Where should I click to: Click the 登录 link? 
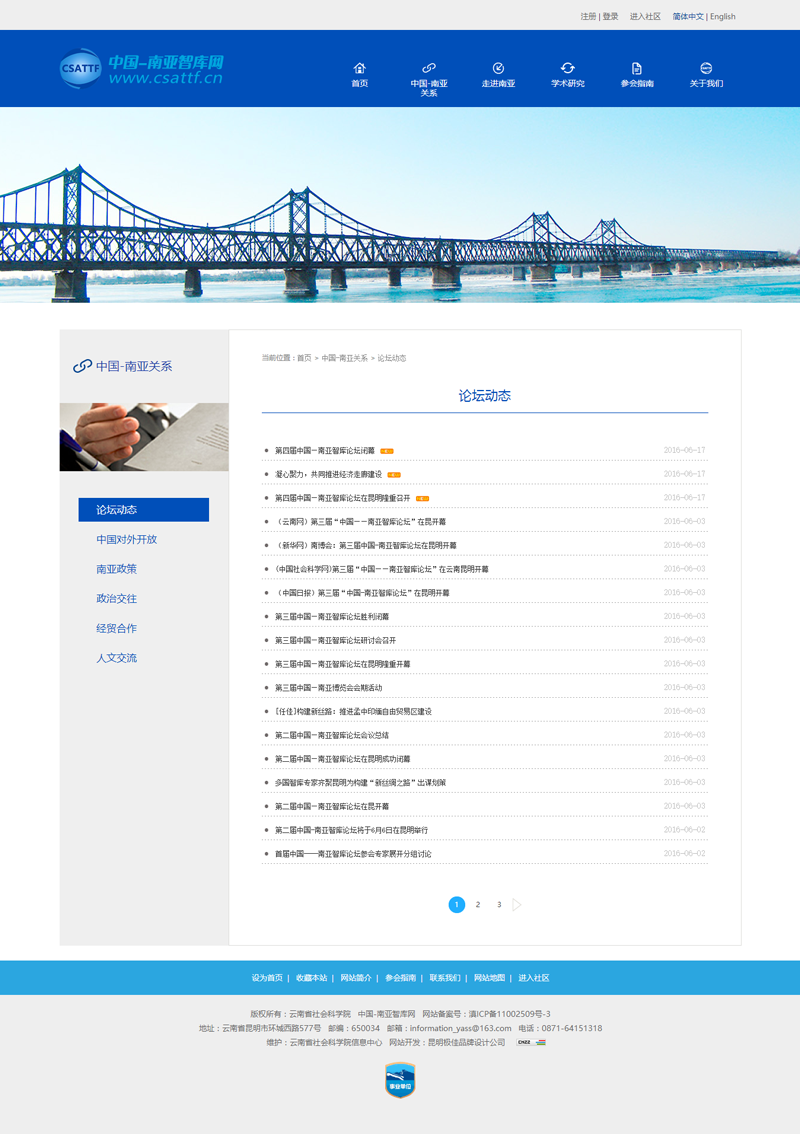tap(610, 17)
